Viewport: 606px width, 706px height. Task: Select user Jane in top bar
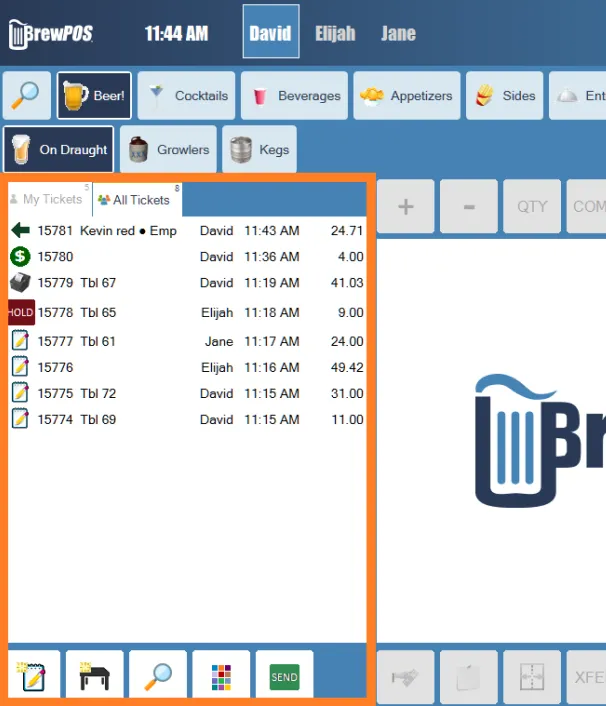[398, 33]
